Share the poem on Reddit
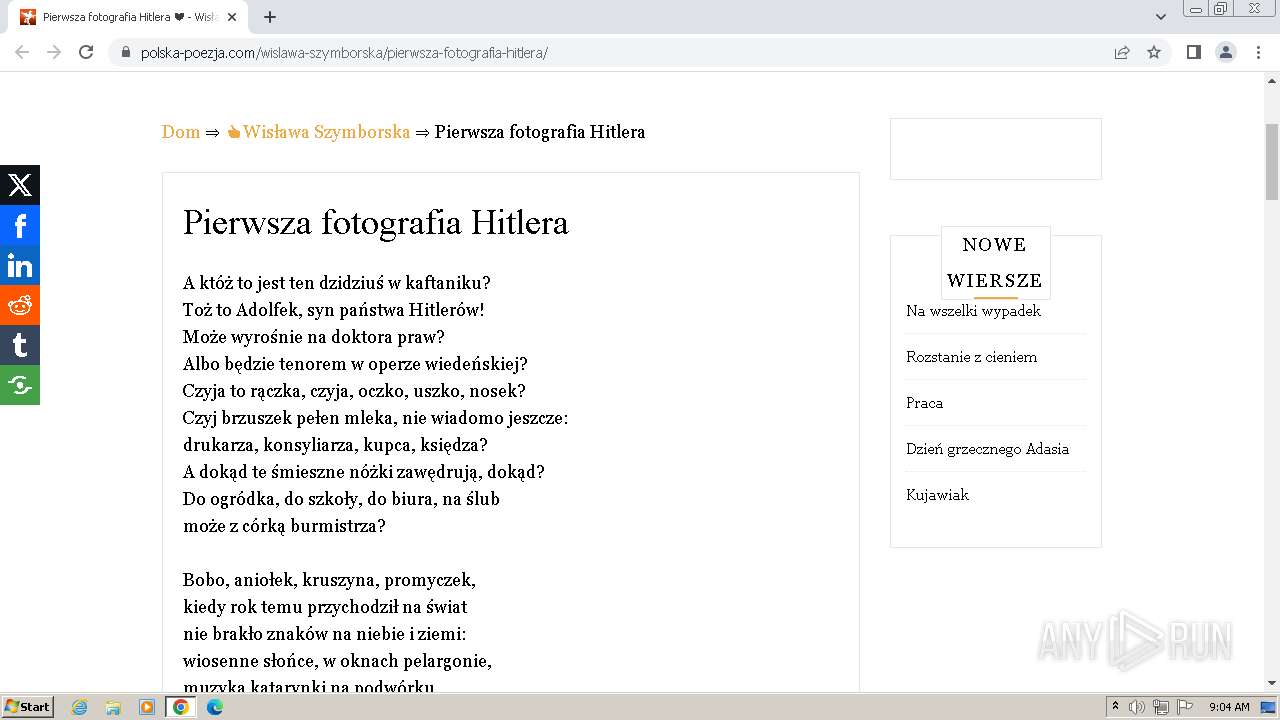 20,305
